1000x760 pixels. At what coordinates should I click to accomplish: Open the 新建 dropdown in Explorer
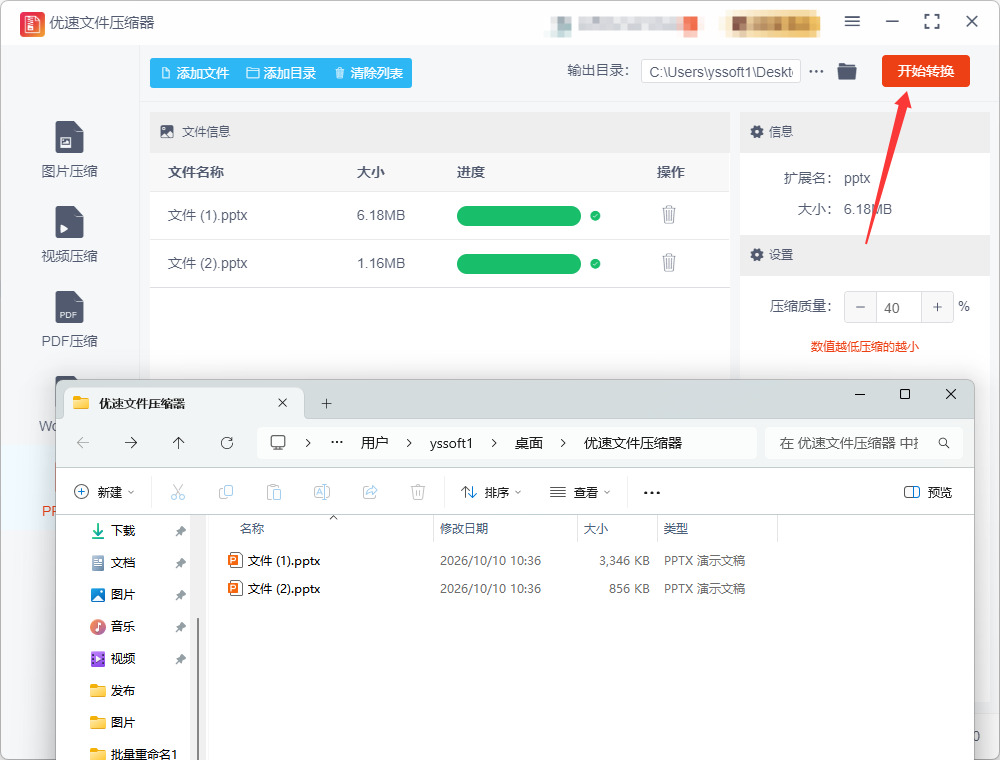[105, 492]
